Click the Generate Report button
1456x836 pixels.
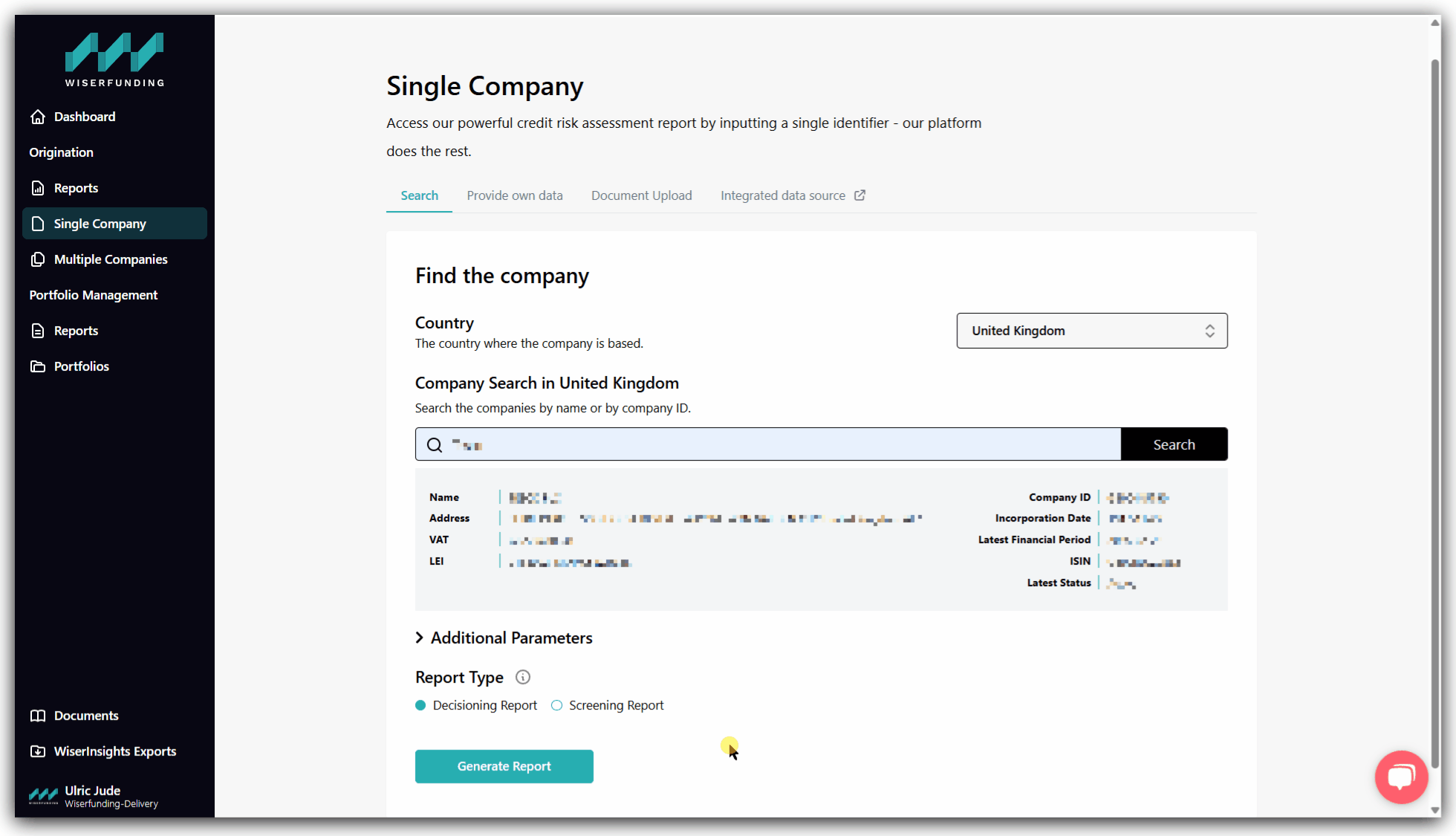[504, 766]
